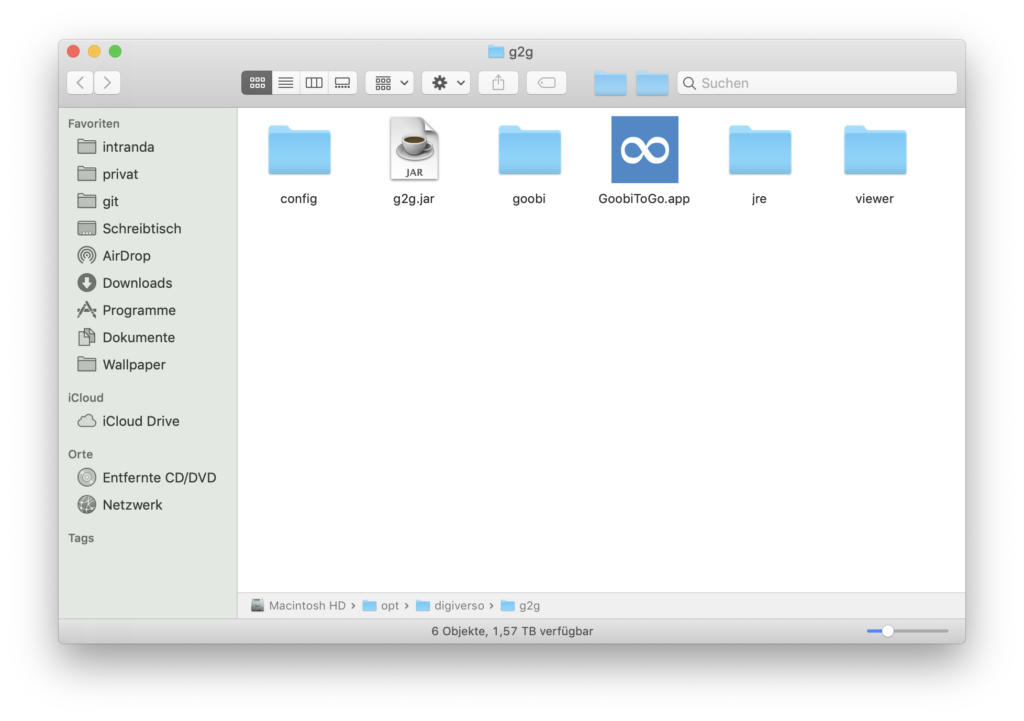The image size is (1024, 721).
Task: Select the config folder
Action: tap(299, 150)
